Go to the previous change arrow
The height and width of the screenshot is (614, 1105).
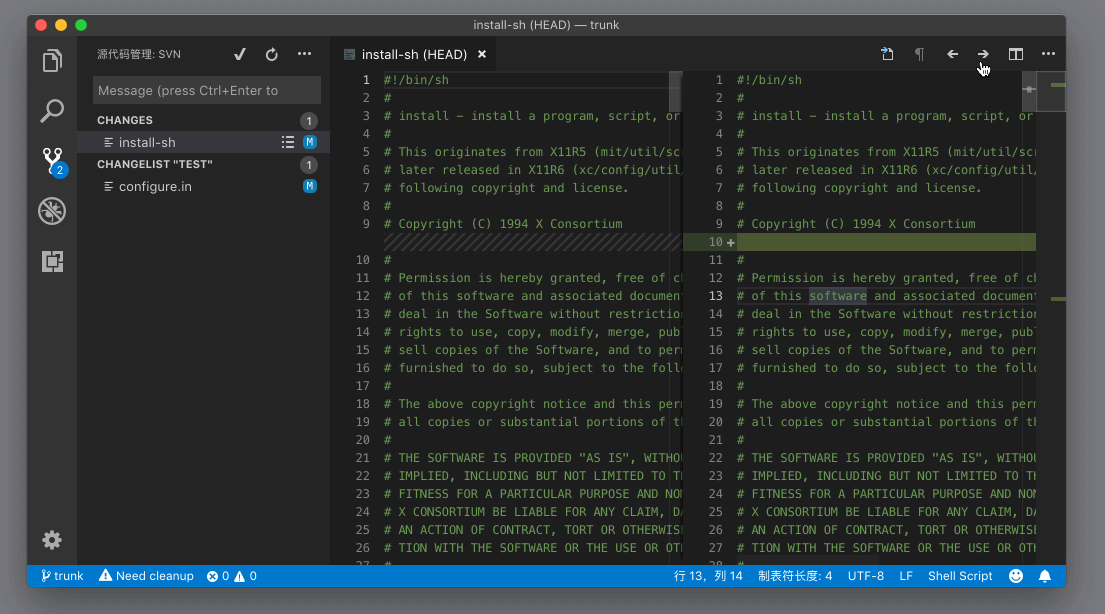pyautogui.click(x=952, y=54)
